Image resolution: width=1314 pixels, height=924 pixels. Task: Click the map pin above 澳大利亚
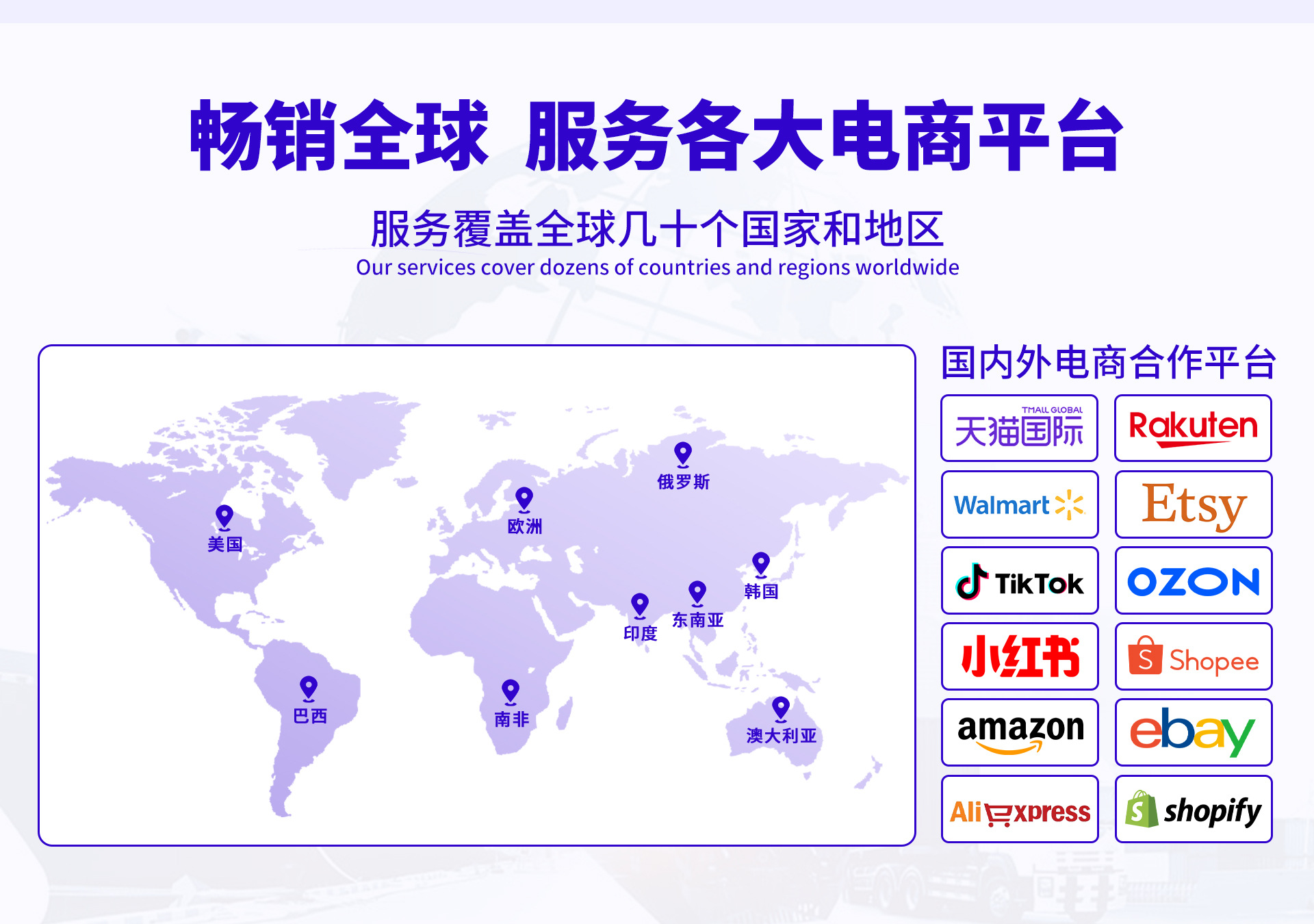click(x=781, y=709)
